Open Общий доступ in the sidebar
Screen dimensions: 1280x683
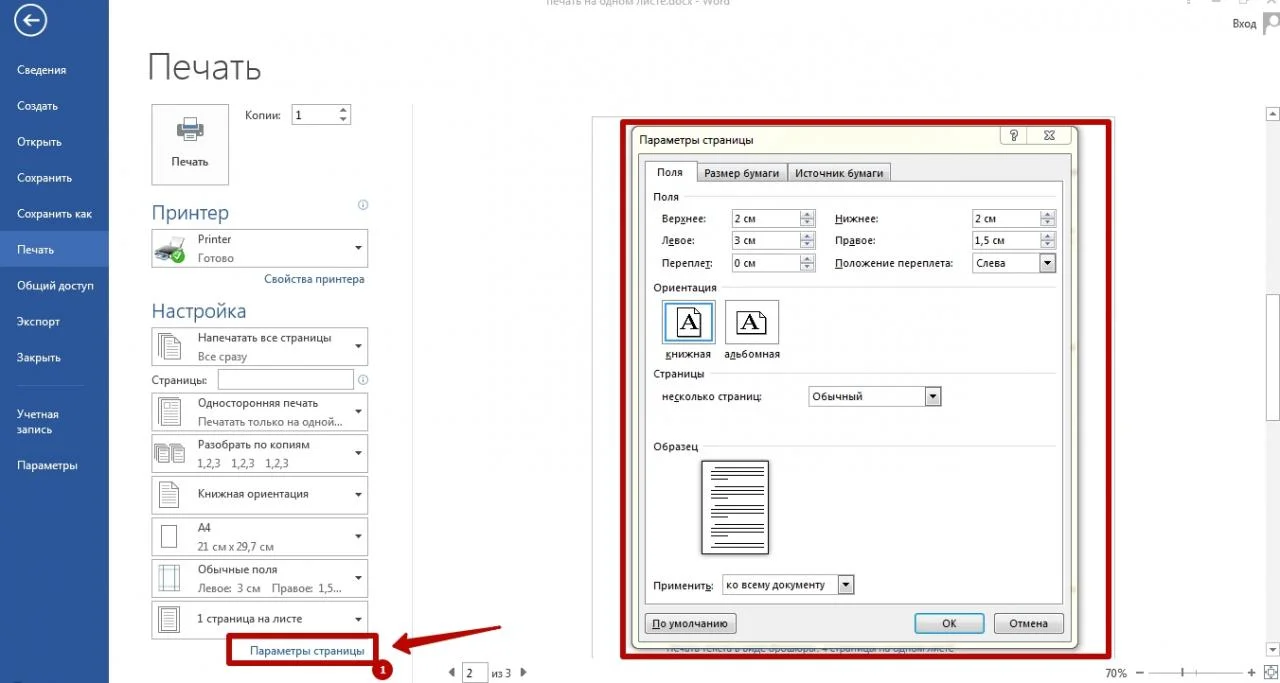tap(54, 286)
